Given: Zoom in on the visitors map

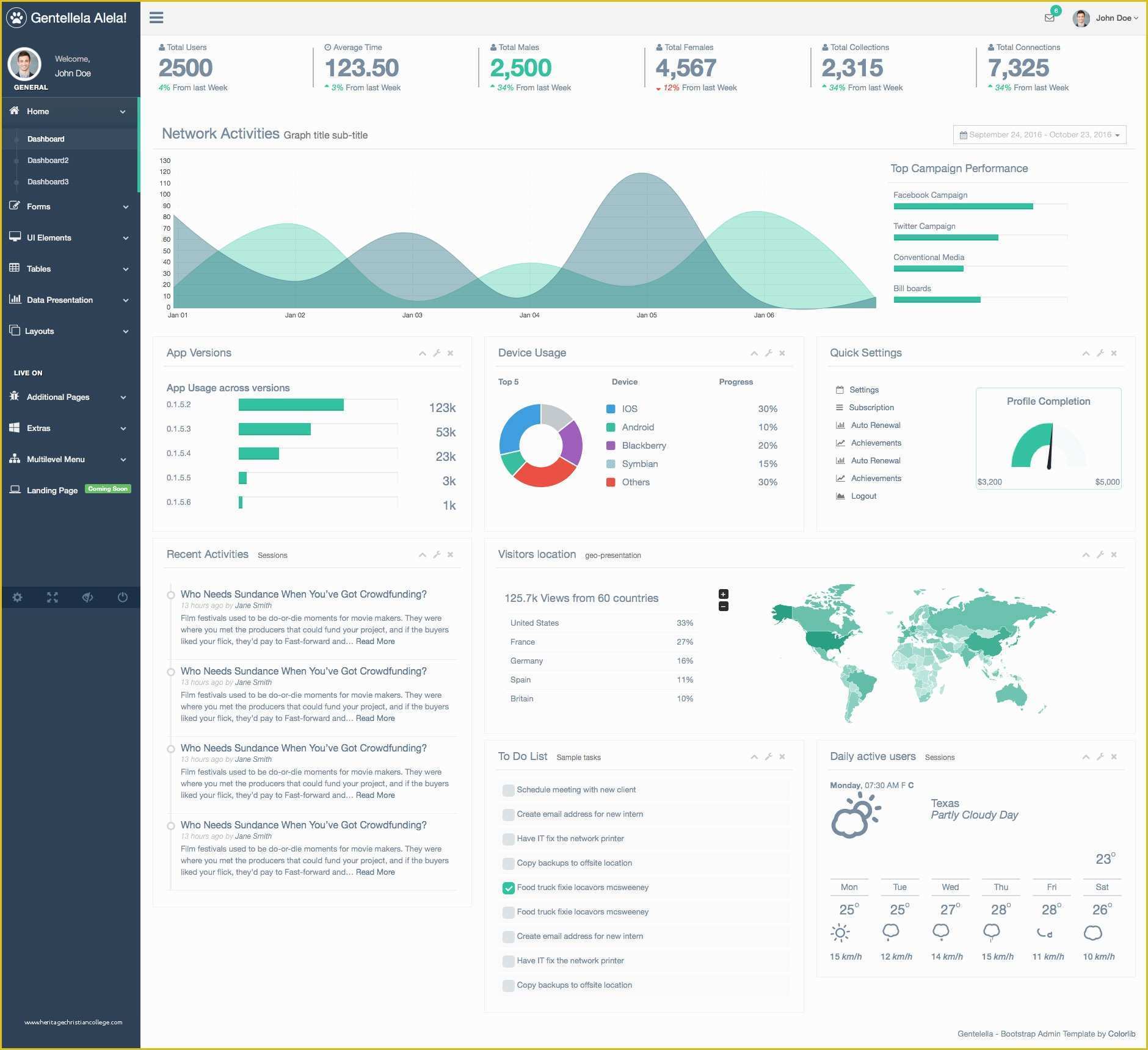Looking at the screenshot, I should [724, 594].
